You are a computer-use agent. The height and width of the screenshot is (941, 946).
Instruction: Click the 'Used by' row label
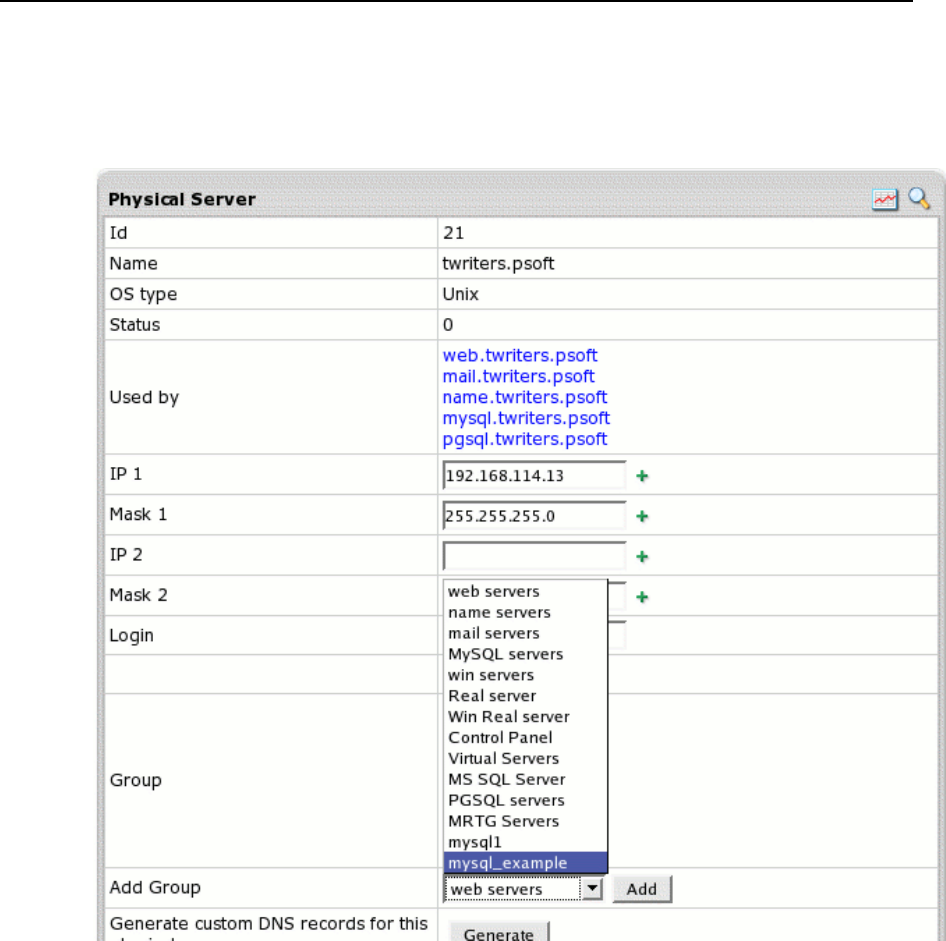(x=144, y=398)
